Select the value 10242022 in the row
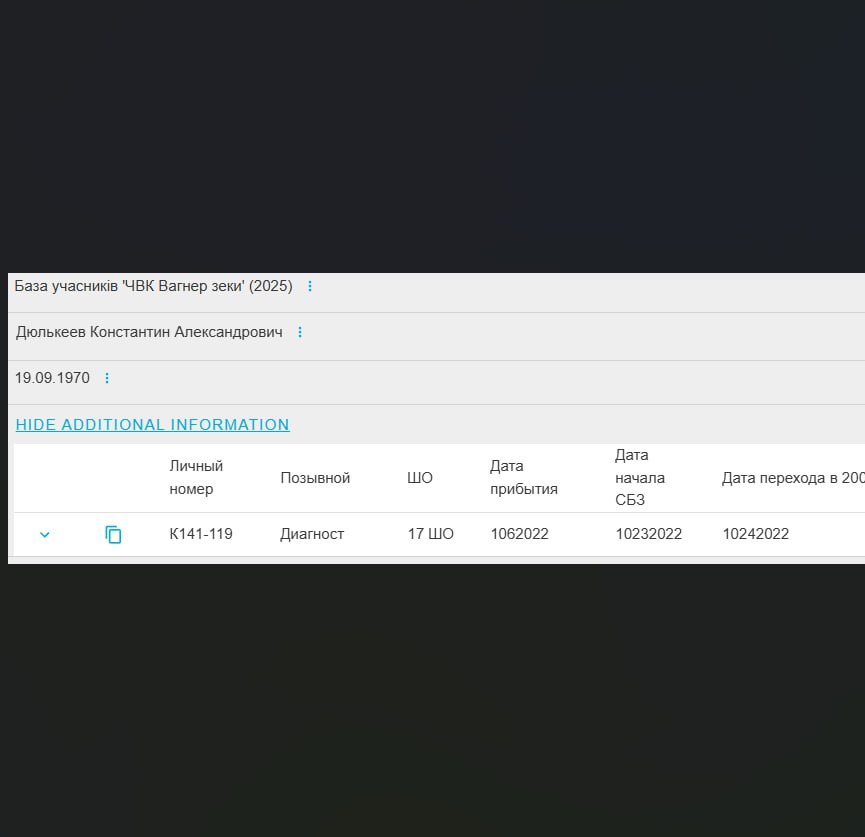This screenshot has width=865, height=837. pyautogui.click(x=755, y=534)
